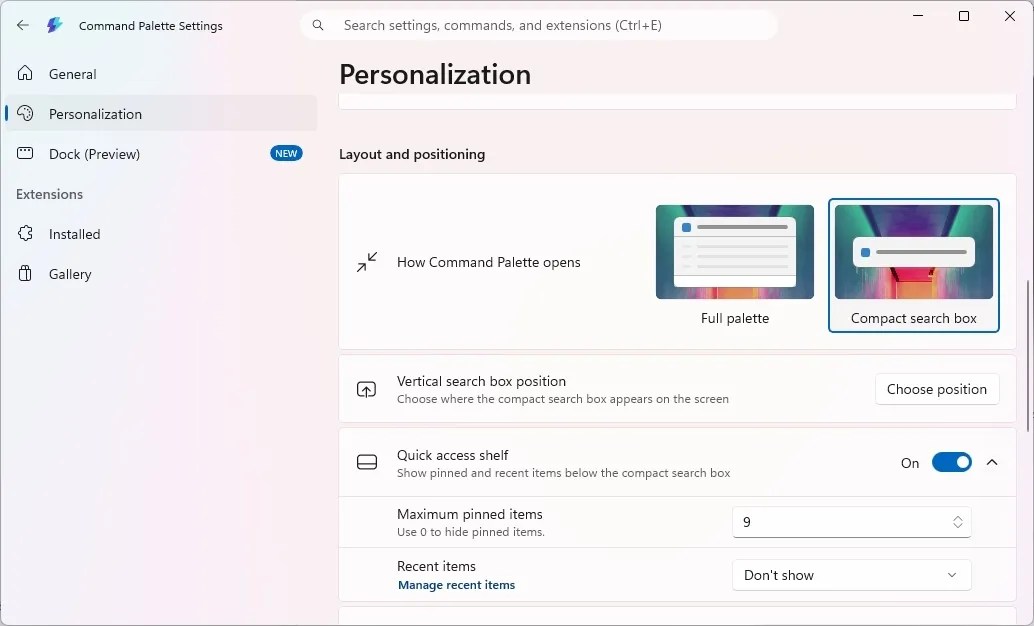The height and width of the screenshot is (626, 1034).
Task: Select the Full palette layout option
Action: pos(735,265)
